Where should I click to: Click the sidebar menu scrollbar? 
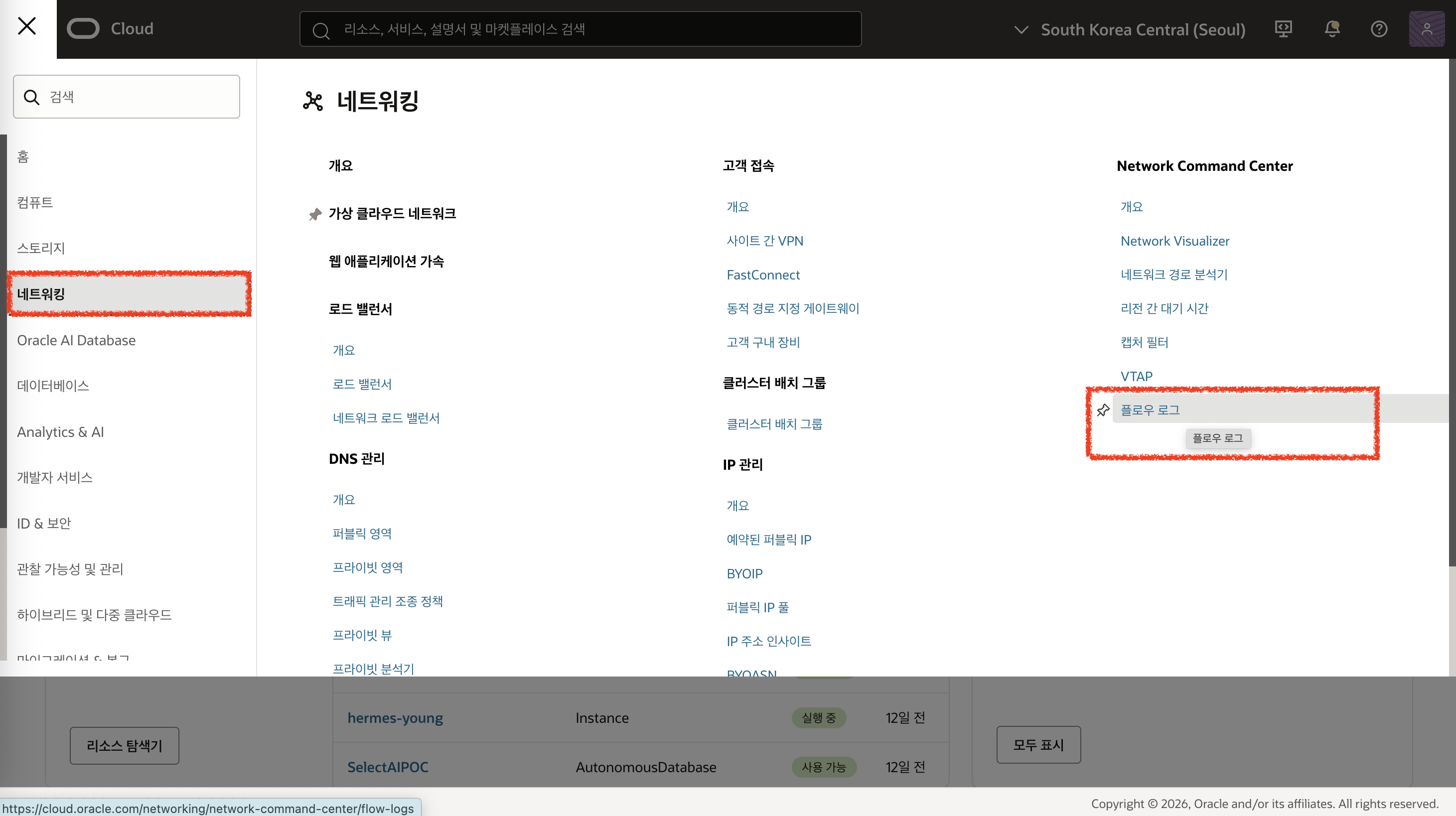(x=3, y=332)
